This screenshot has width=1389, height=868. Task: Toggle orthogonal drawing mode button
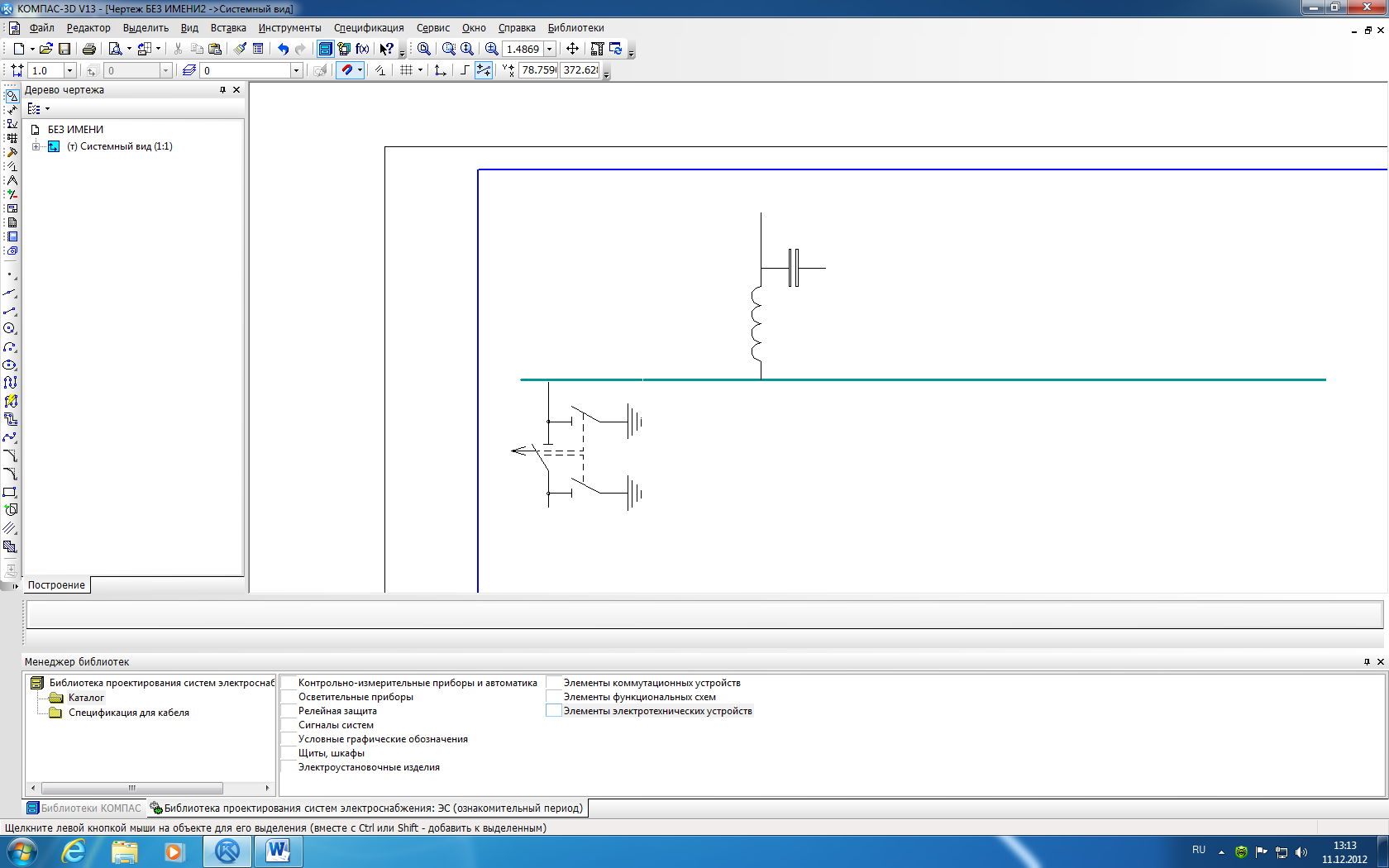(x=465, y=70)
